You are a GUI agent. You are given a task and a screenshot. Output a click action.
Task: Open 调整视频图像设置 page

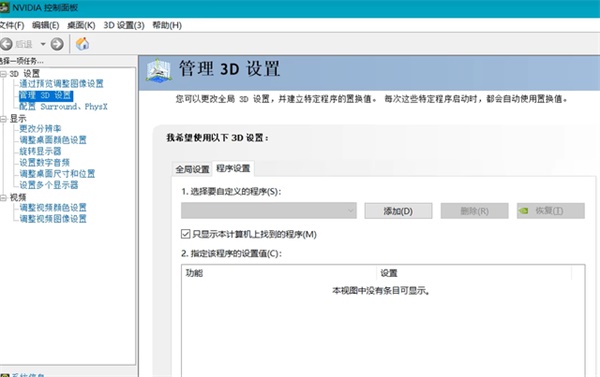tap(53, 219)
